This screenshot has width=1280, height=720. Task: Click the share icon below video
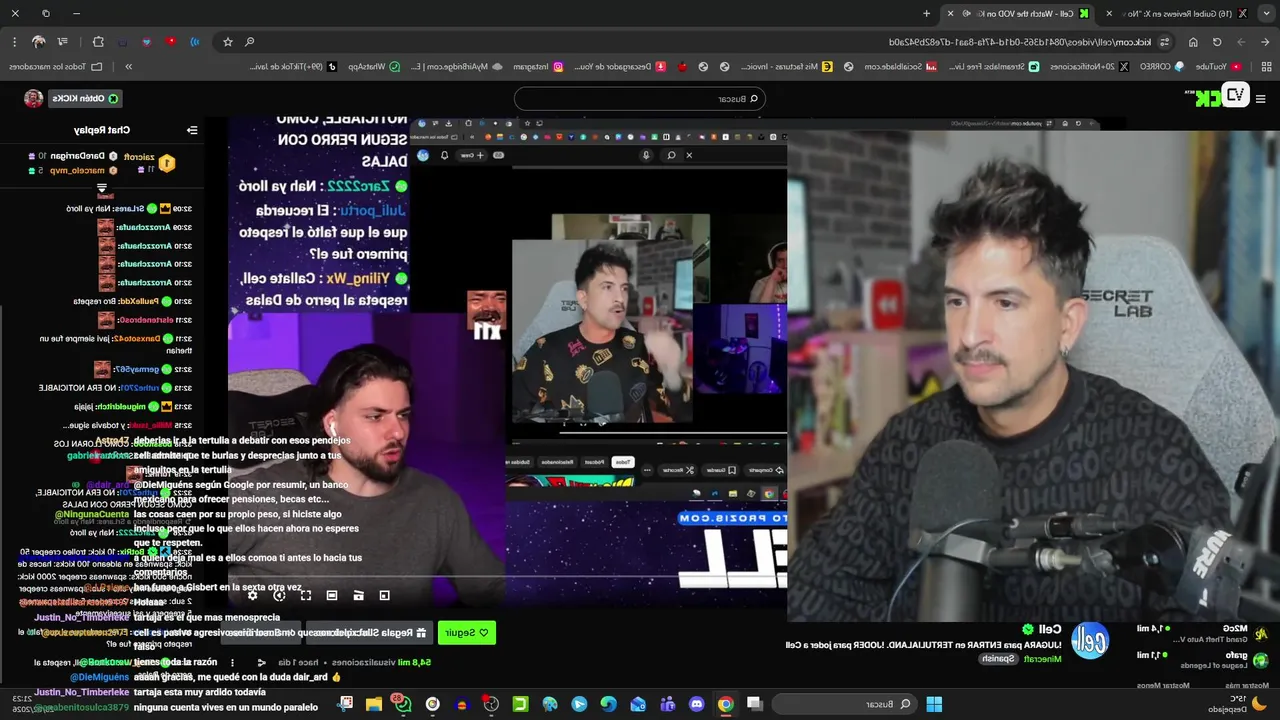pos(261,662)
